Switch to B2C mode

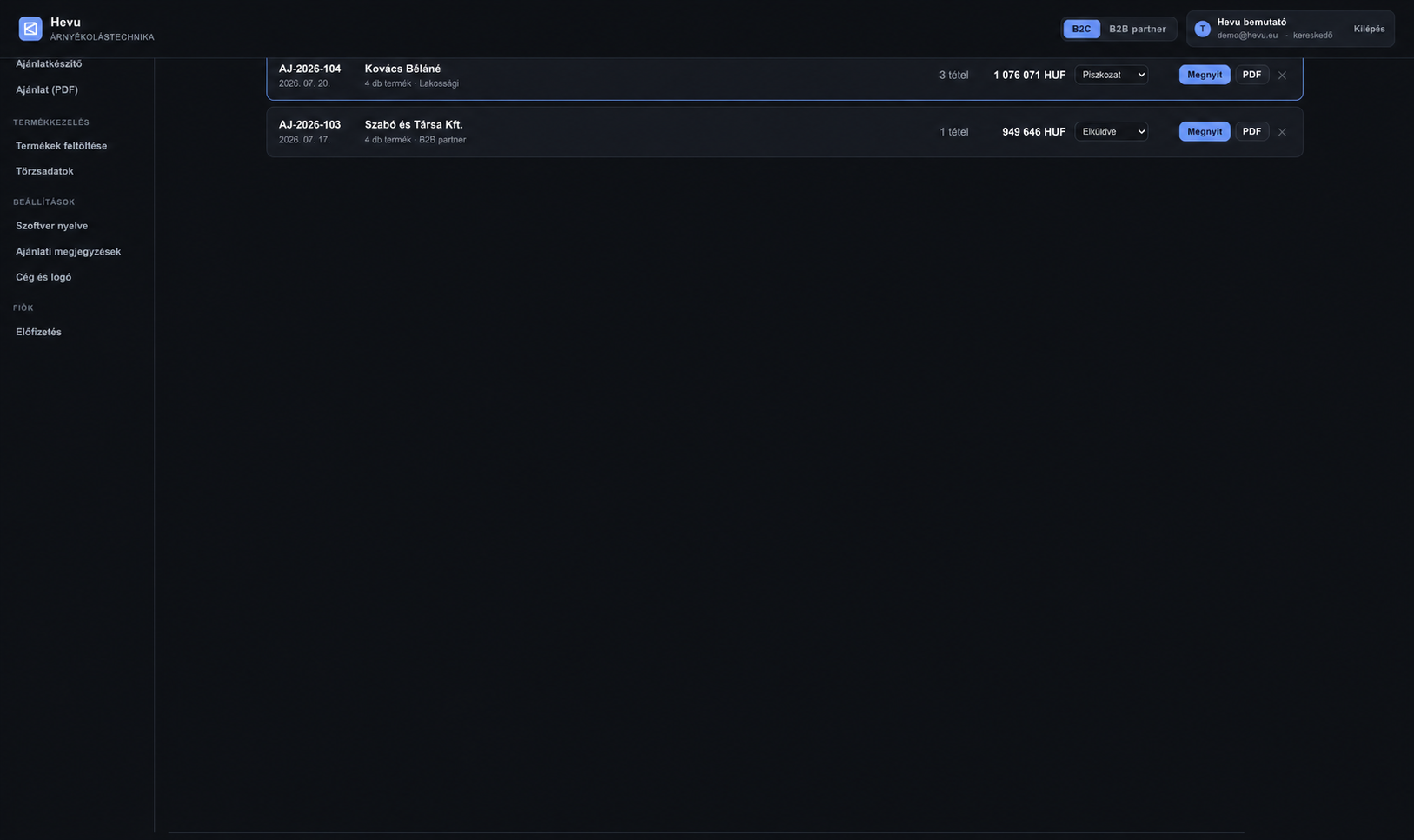[1081, 29]
